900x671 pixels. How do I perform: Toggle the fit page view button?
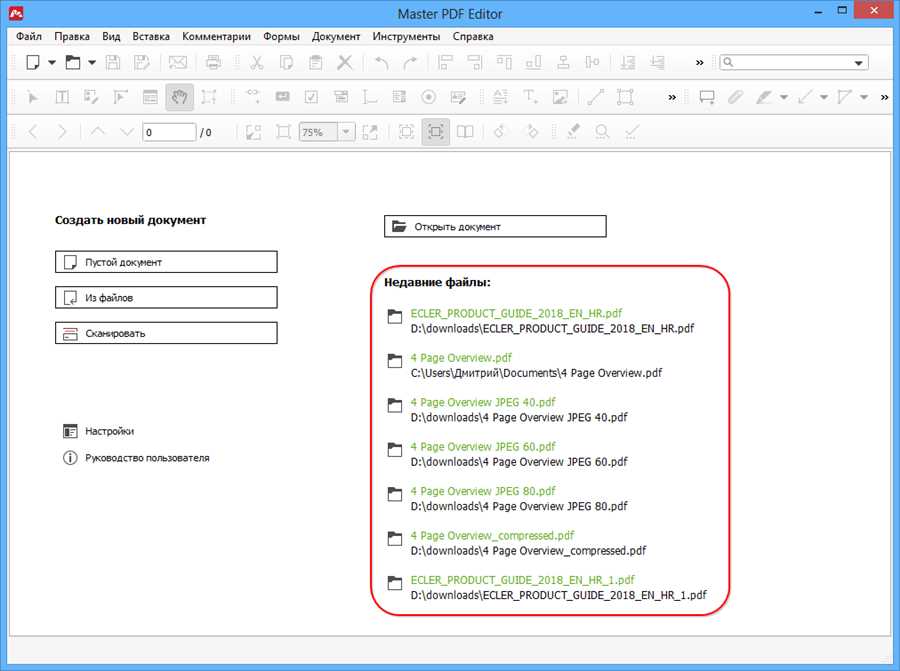pyautogui.click(x=436, y=132)
